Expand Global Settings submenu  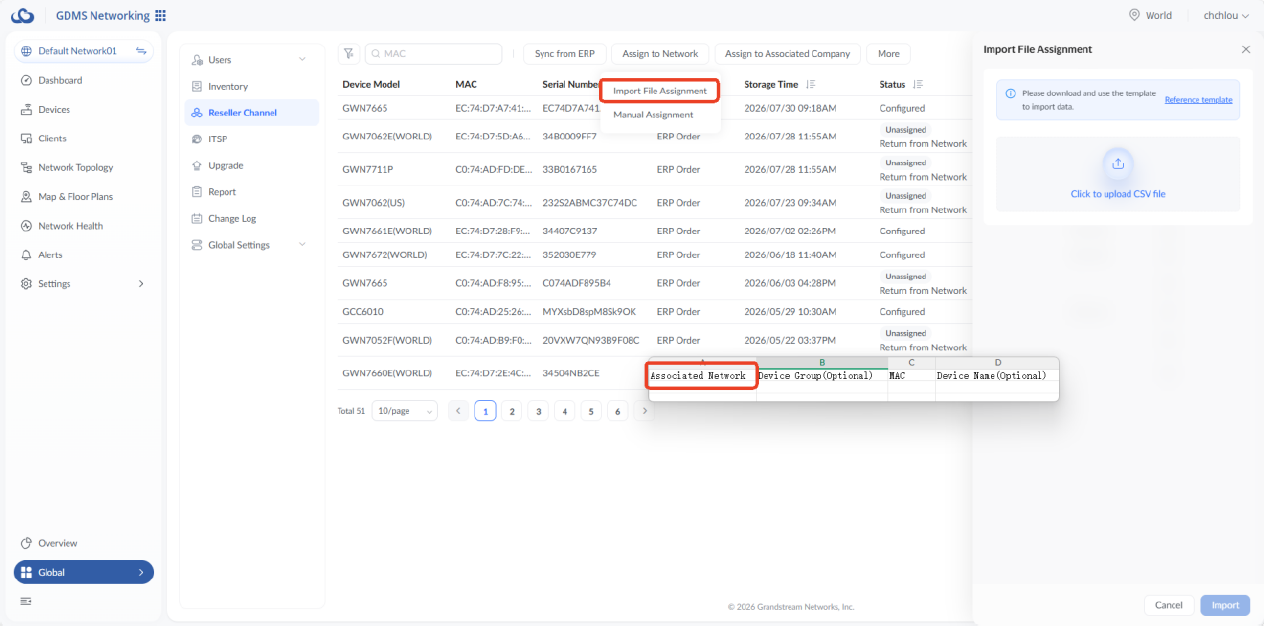(302, 245)
